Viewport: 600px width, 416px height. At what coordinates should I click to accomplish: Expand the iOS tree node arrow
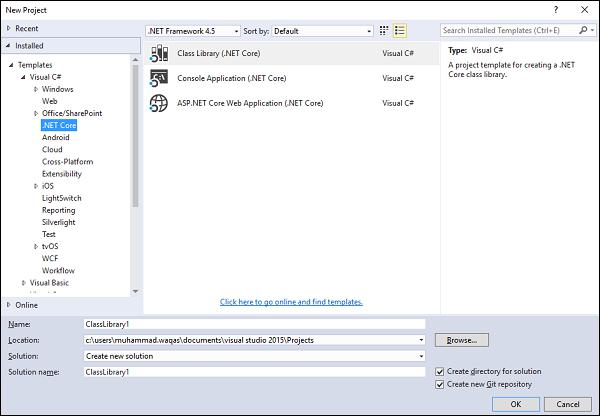36,186
